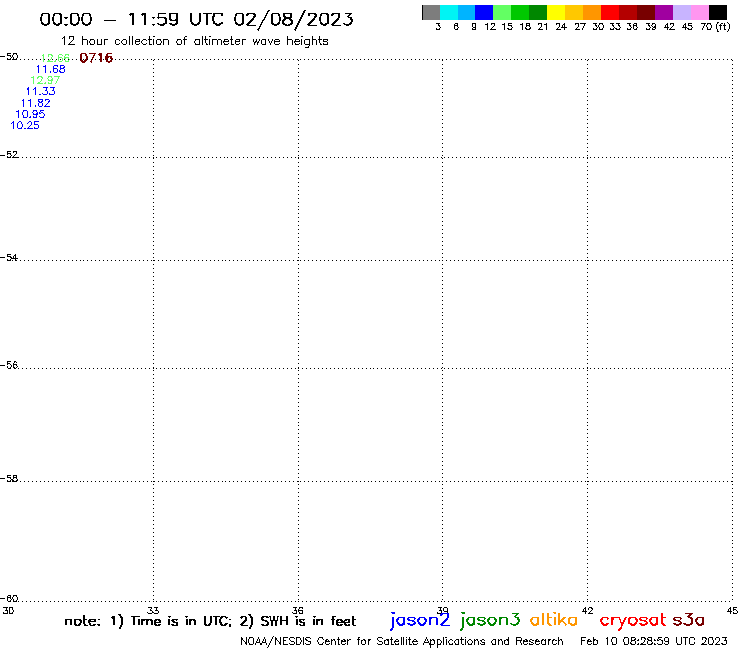The height and width of the screenshot is (650, 740).
Task: Click the latitude axis label -58
Action: 9,479
